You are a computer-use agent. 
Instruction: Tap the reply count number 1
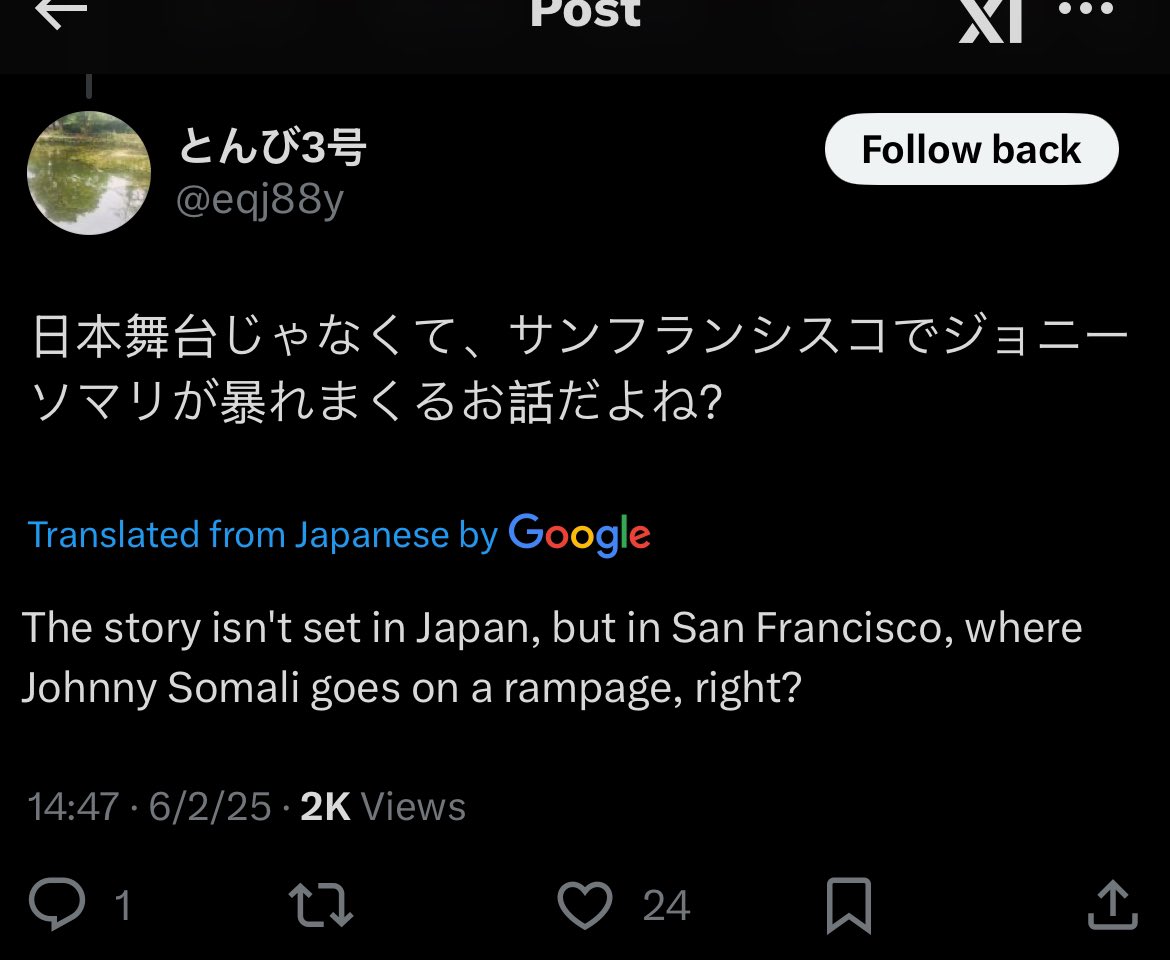[123, 906]
